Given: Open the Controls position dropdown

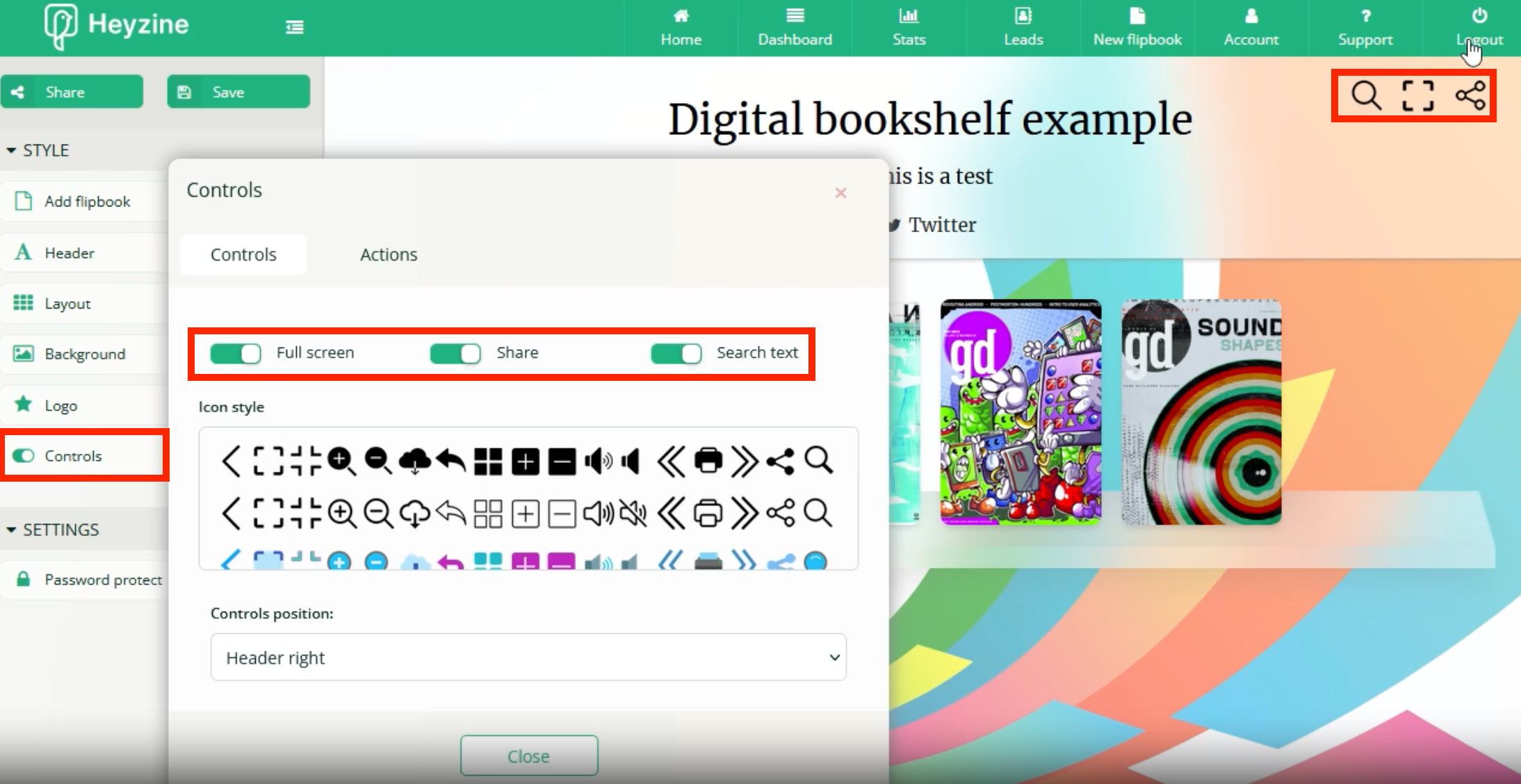Looking at the screenshot, I should coord(527,657).
